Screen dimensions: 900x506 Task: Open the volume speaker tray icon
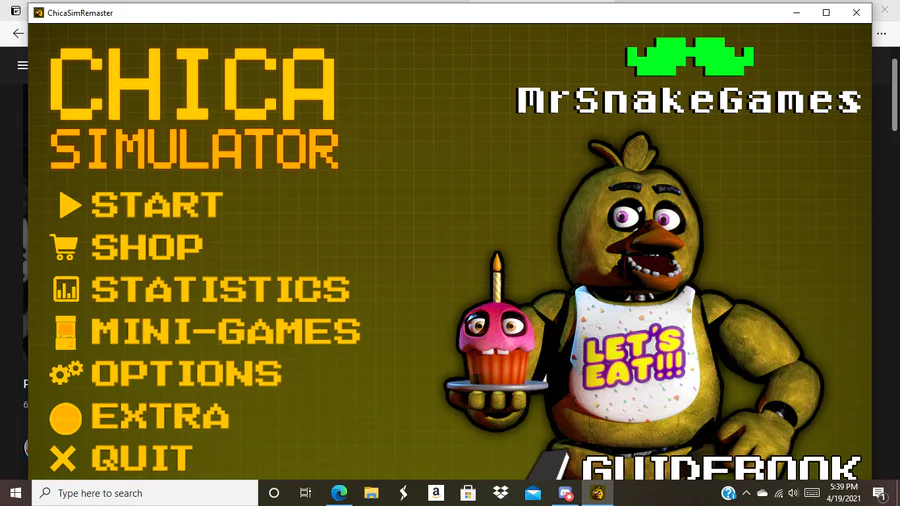[793, 493]
